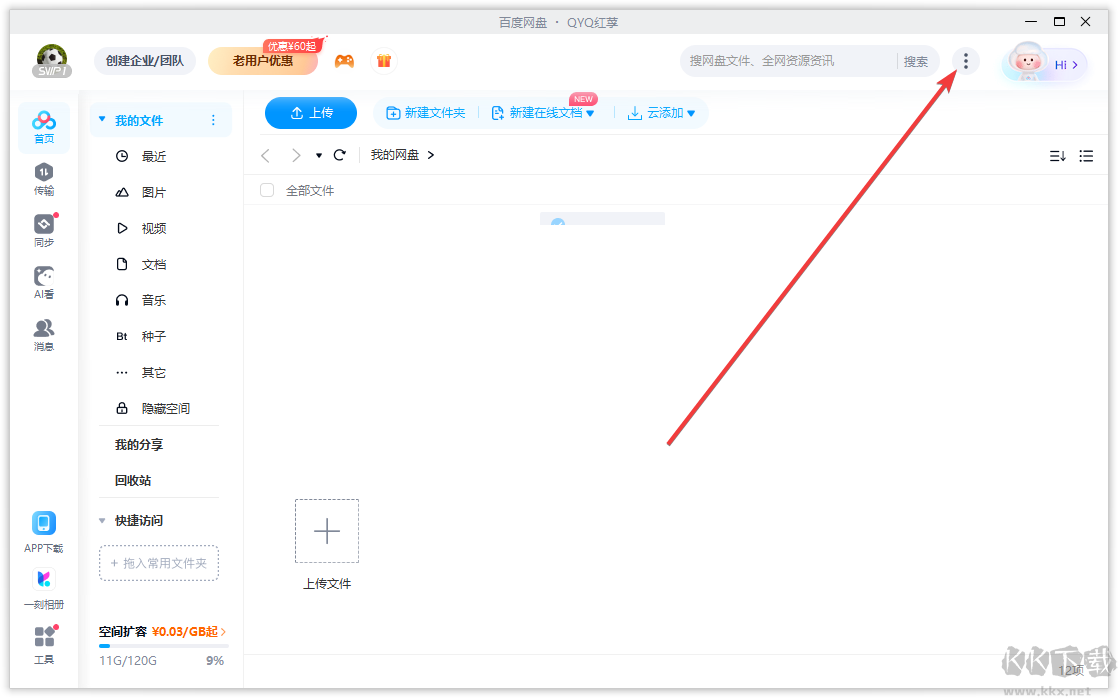This screenshot has height=698, width=1118.
Task: Open 我的分享
Action: tap(139, 445)
